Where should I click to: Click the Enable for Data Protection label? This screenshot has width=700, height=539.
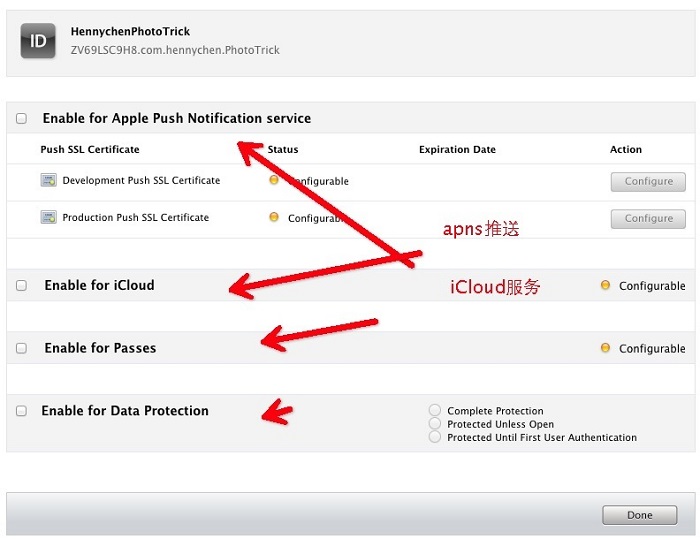click(125, 410)
